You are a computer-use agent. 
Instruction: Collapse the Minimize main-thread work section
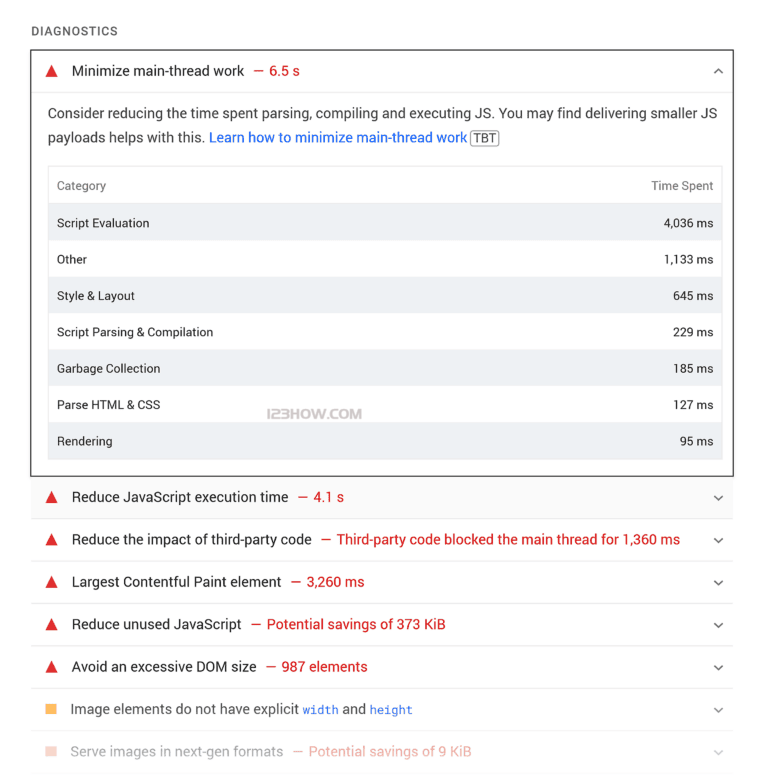pyautogui.click(x=718, y=72)
